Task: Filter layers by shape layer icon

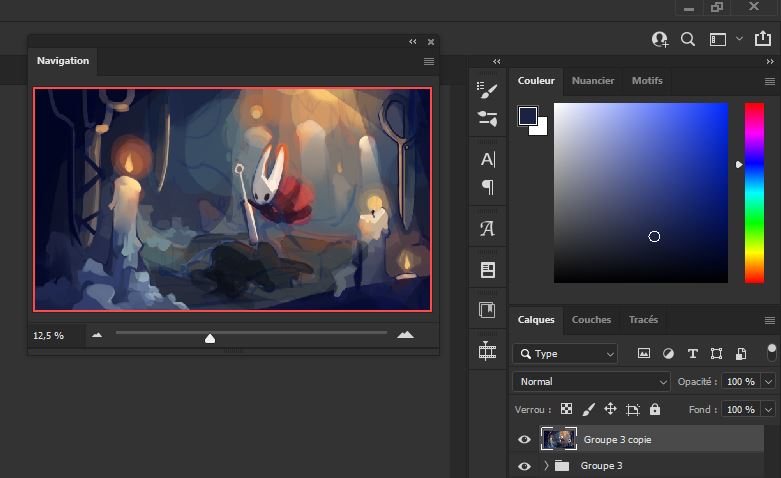Action: (716, 354)
